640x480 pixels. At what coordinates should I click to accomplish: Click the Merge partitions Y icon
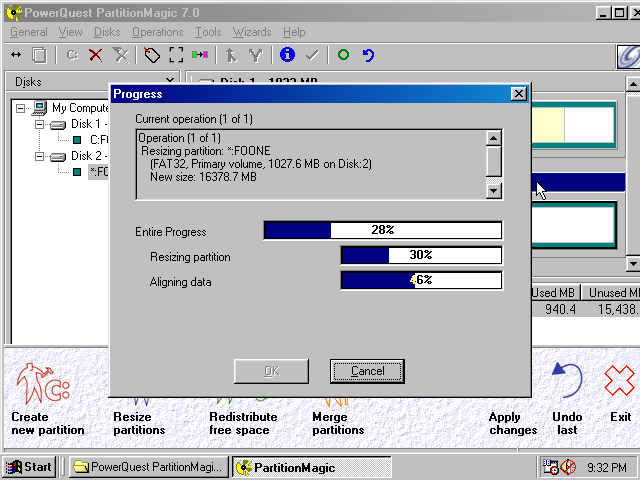point(256,55)
